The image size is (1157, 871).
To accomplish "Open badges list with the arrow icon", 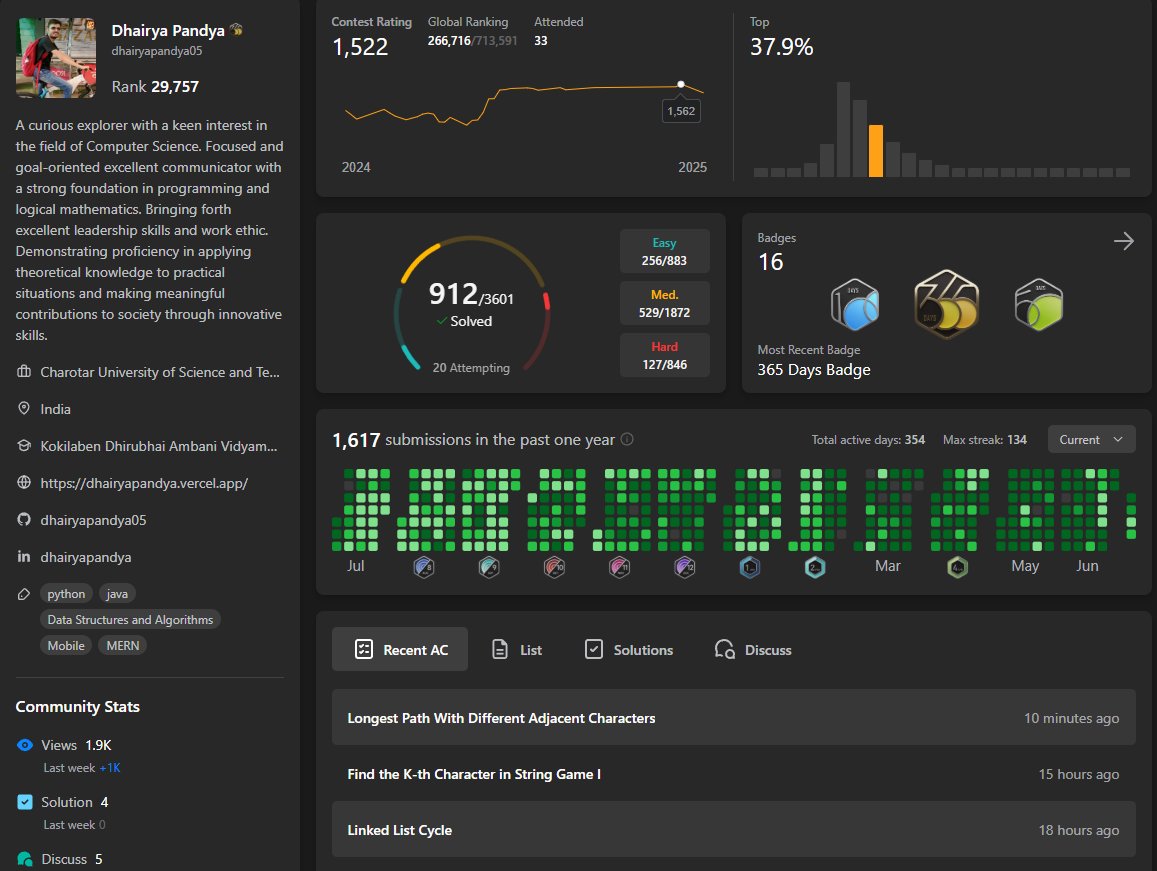I will (1124, 241).
